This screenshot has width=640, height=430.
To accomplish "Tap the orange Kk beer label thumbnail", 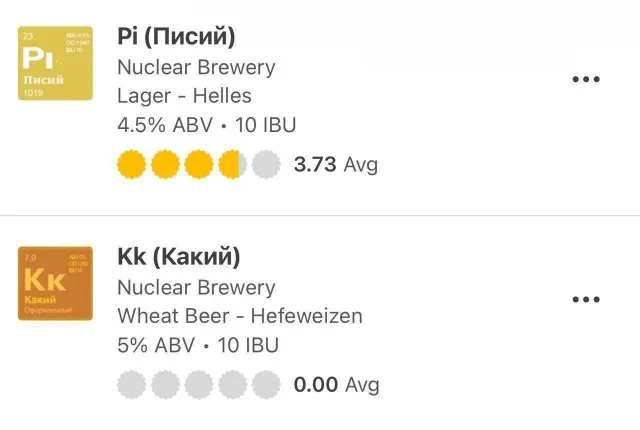I will [56, 283].
